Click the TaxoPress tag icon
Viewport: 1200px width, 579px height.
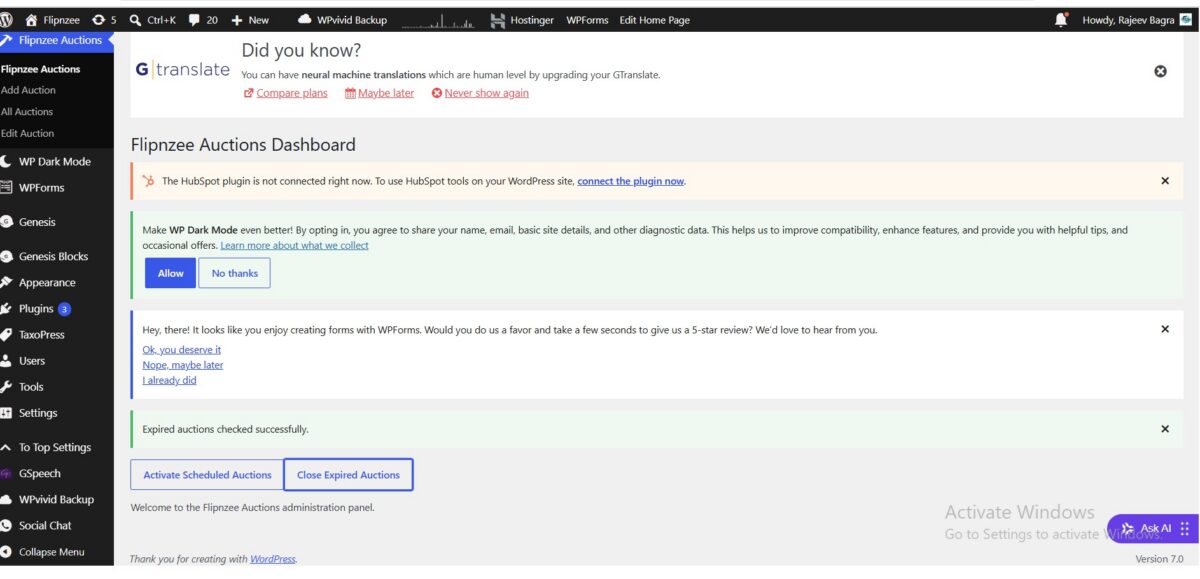7,335
